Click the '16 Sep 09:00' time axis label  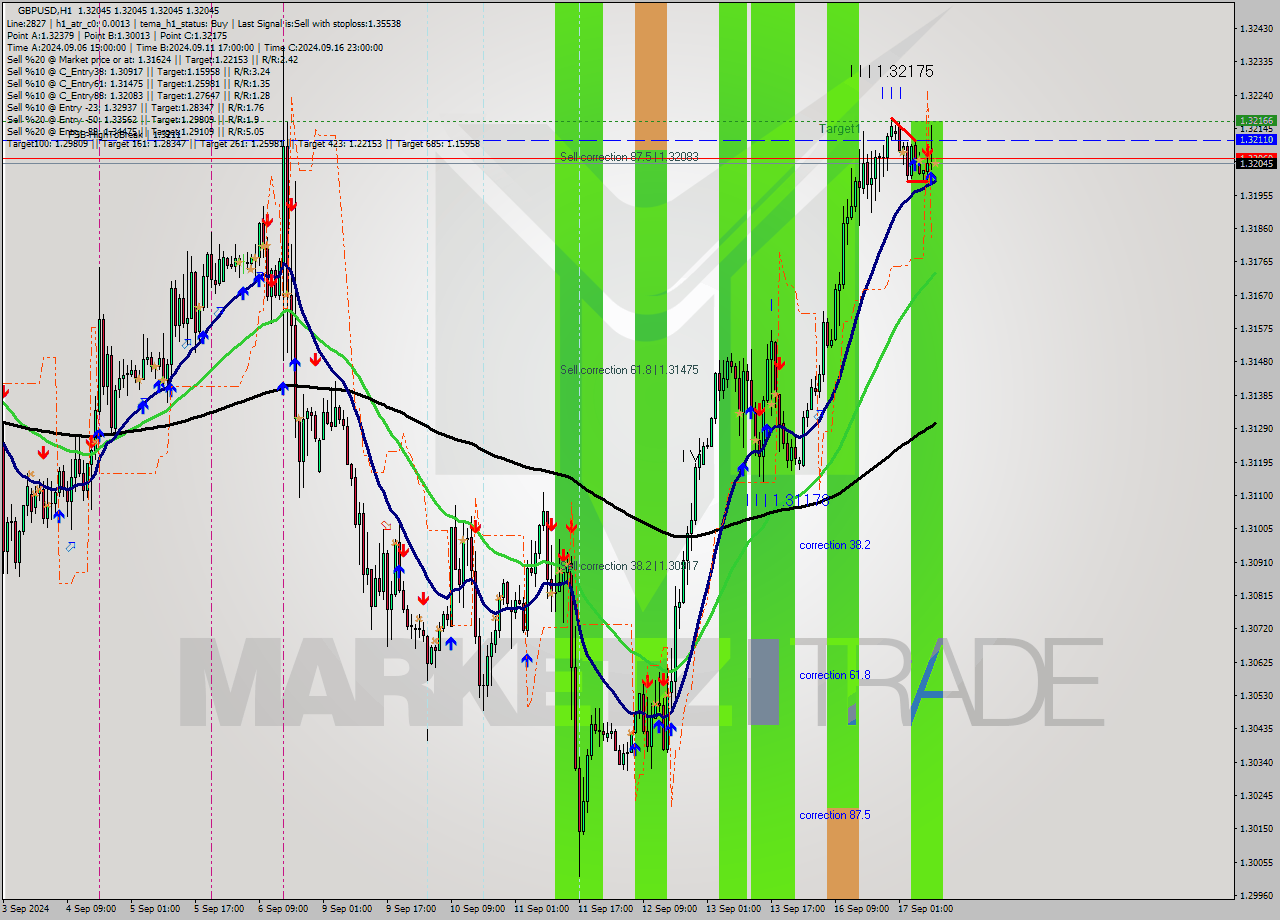pyautogui.click(x=860, y=909)
